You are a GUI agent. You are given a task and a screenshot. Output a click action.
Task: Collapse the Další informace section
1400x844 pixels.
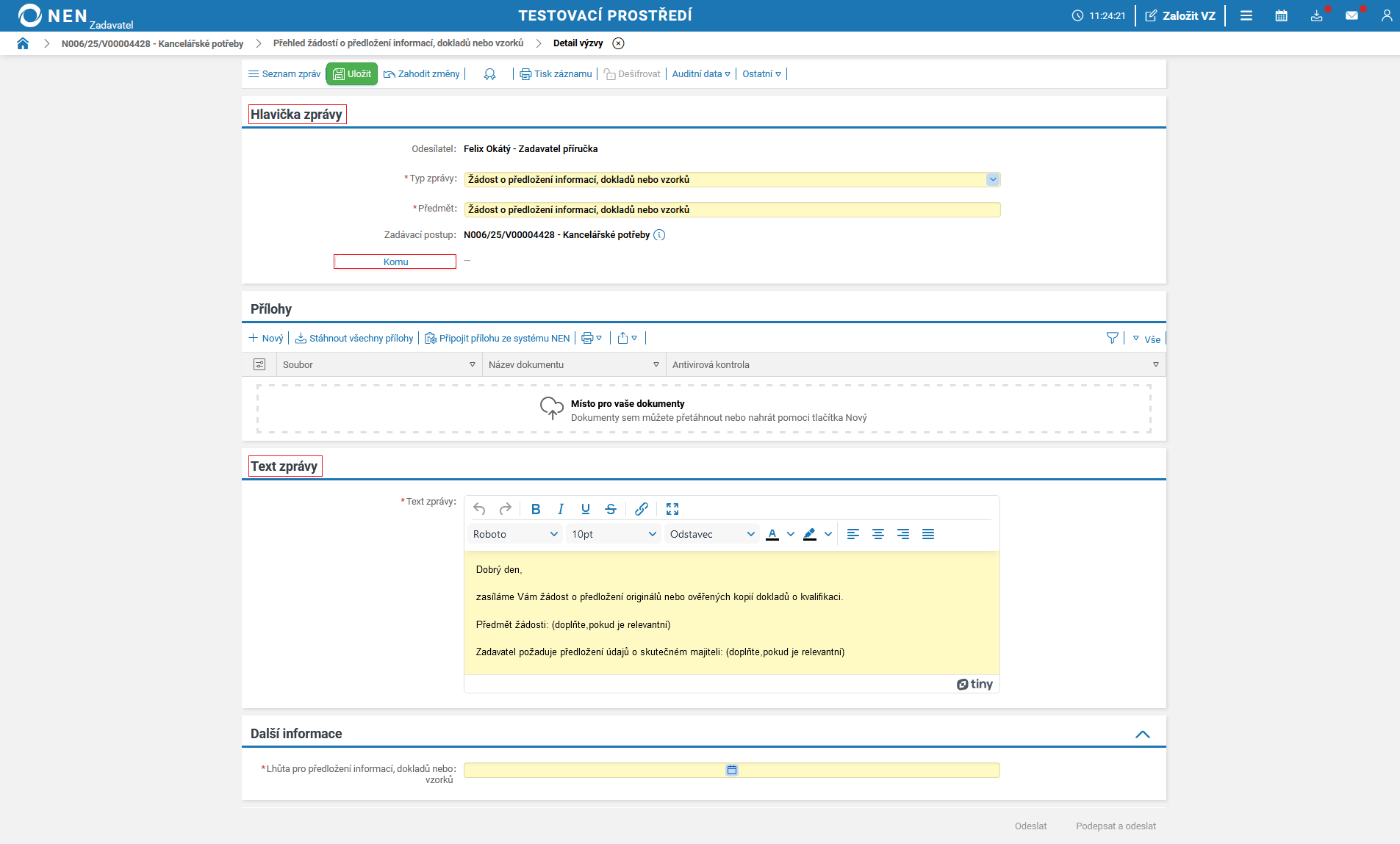tap(1143, 734)
